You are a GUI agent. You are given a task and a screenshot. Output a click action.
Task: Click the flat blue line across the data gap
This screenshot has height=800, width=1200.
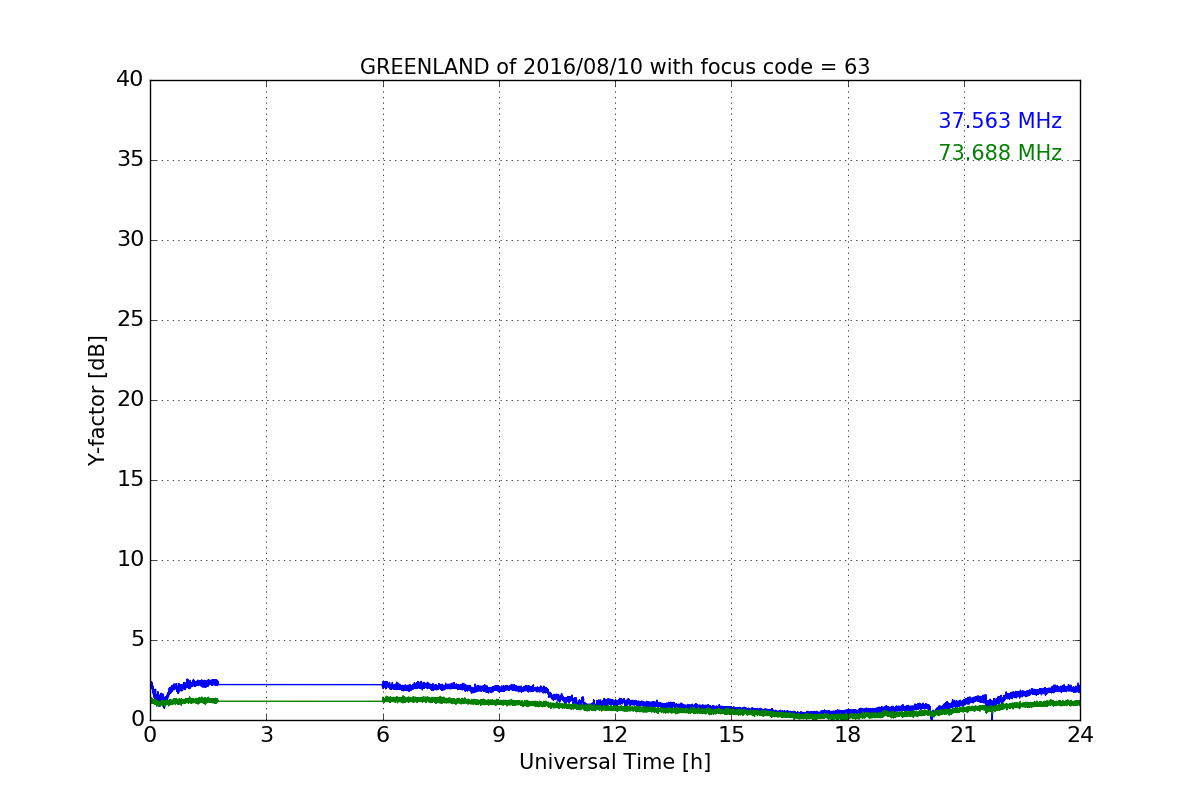click(300, 684)
